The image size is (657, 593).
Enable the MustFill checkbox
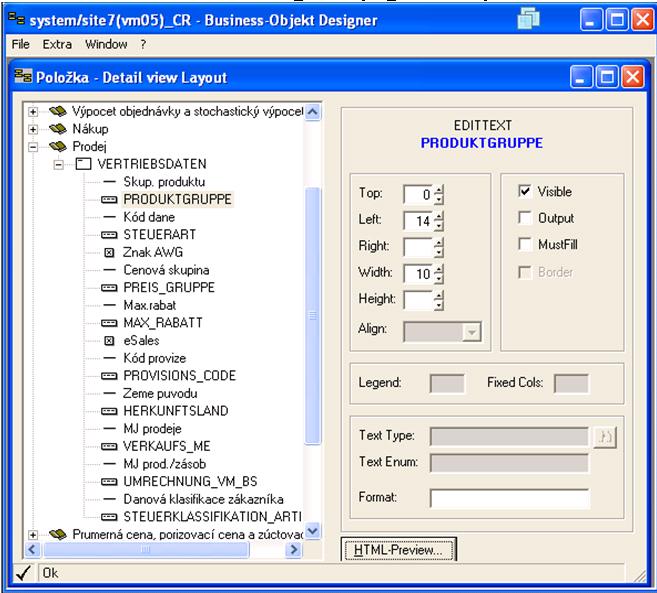pos(525,244)
